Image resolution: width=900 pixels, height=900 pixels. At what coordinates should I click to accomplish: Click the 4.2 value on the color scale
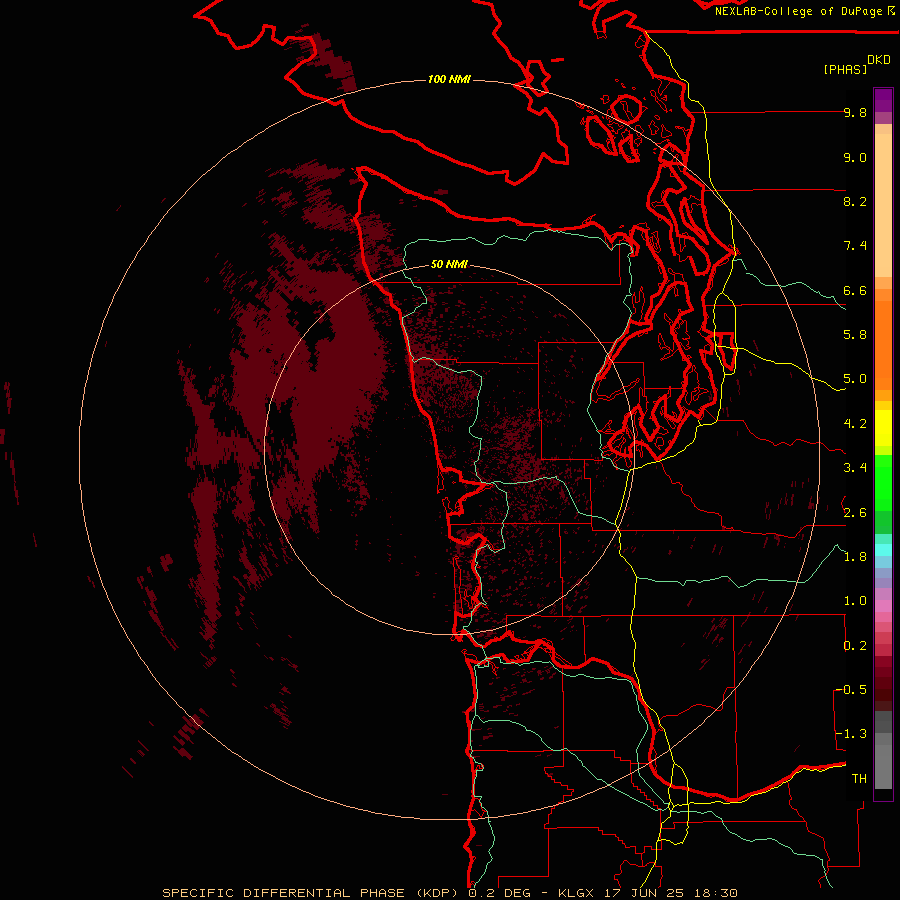click(855, 424)
